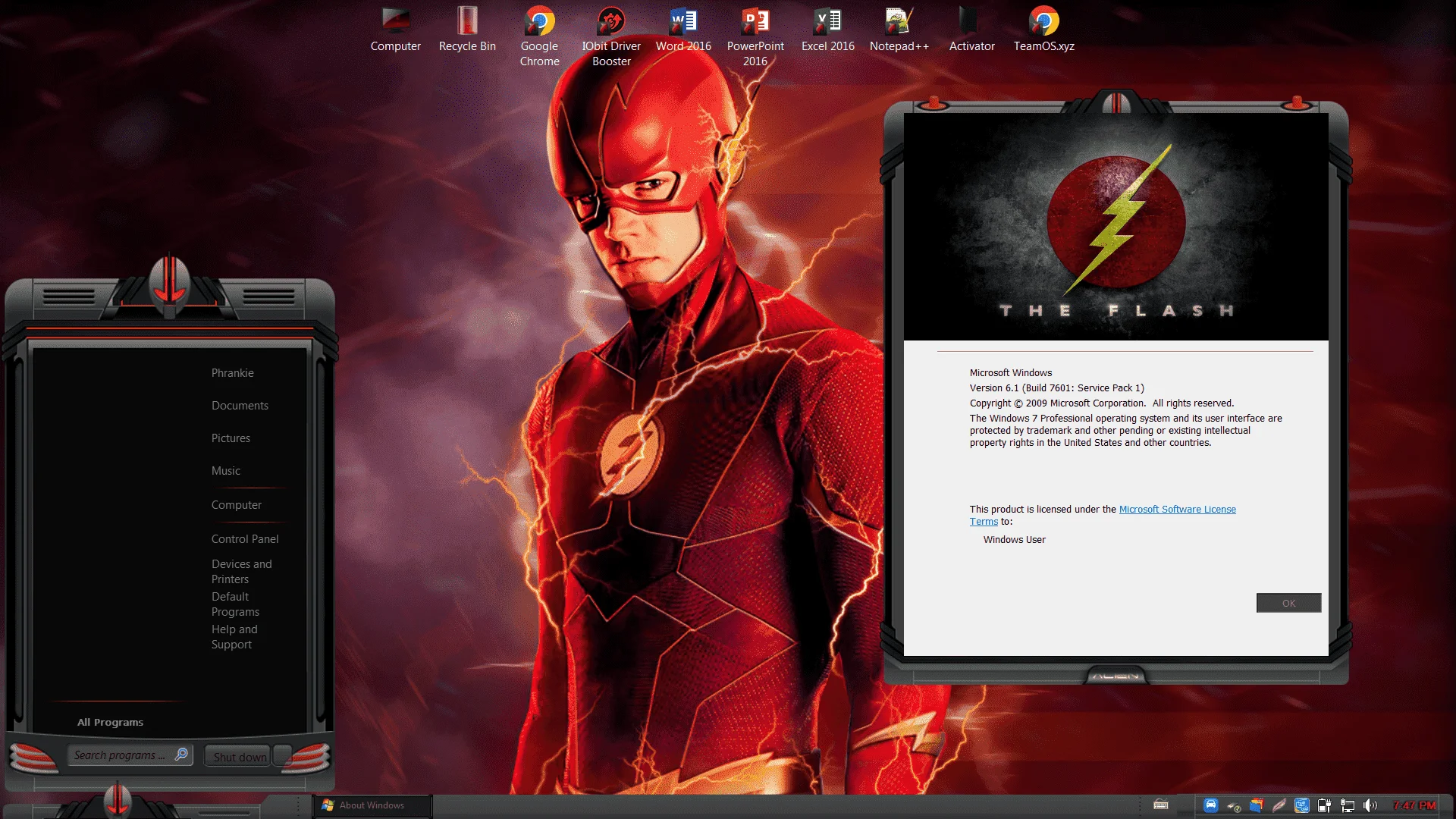Viewport: 1456px width, 819px height.
Task: Click the Start orb on the taskbar
Action: [x=118, y=801]
